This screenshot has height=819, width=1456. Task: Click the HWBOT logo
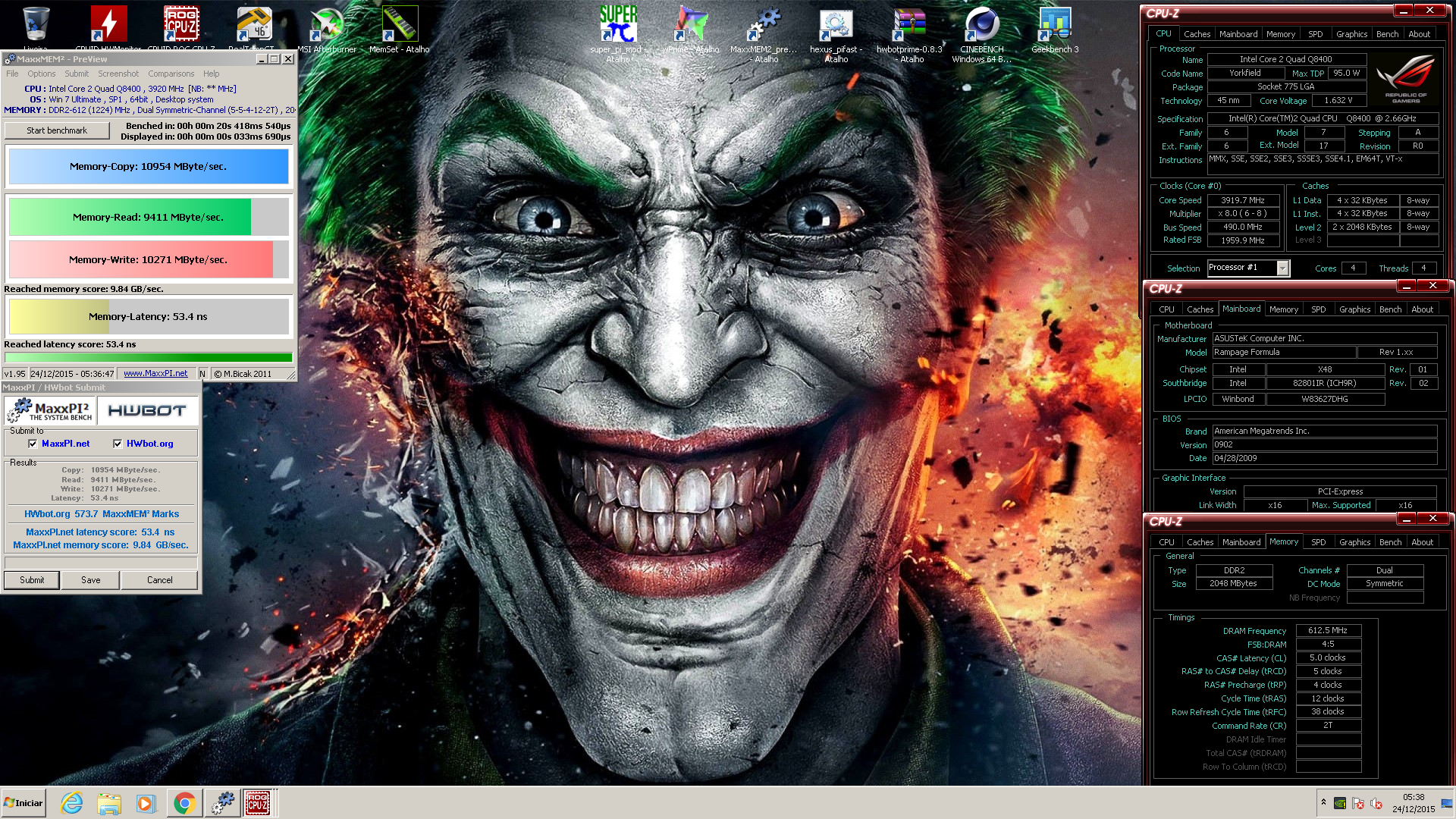[148, 410]
